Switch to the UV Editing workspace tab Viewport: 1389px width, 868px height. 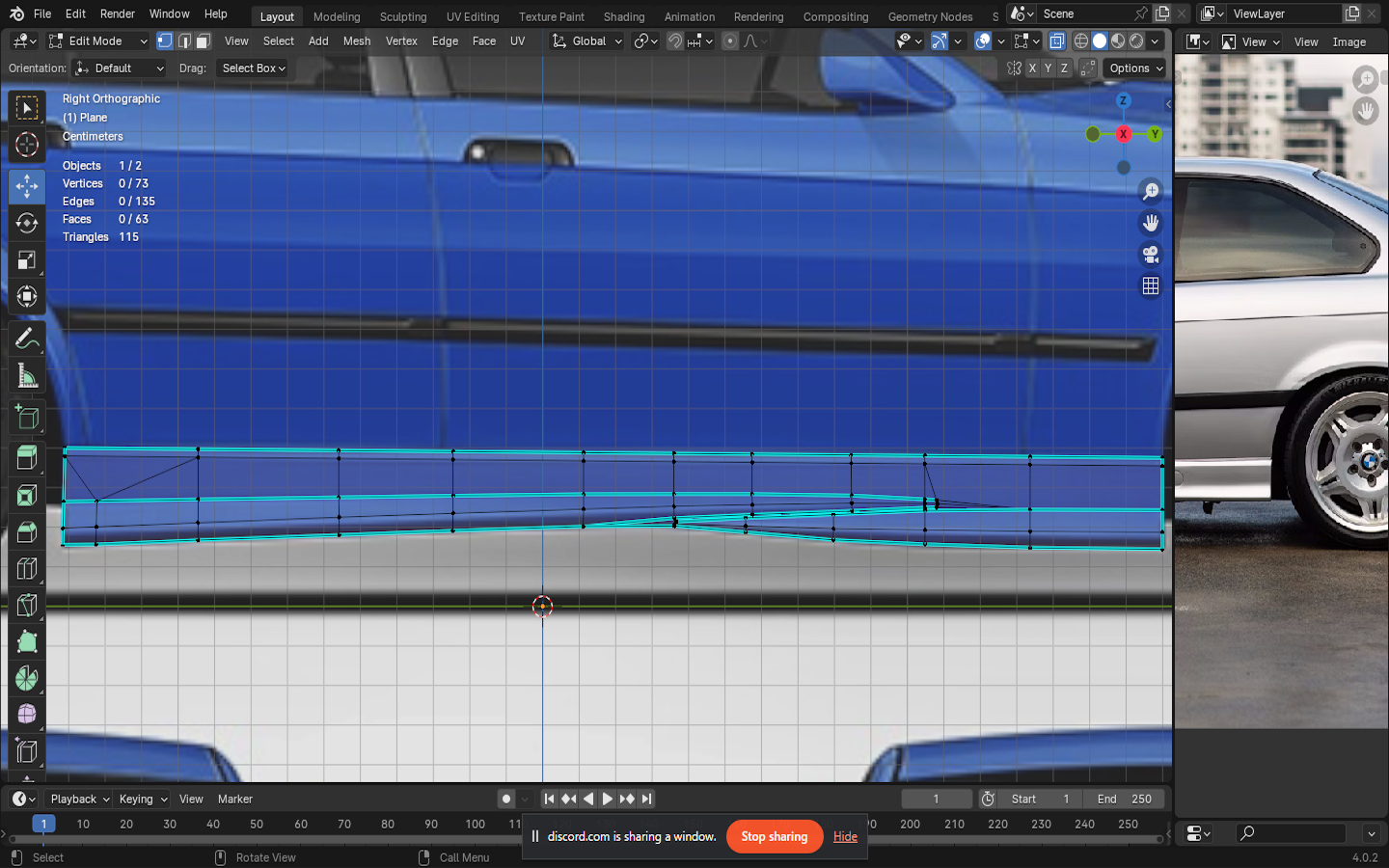[x=473, y=16]
